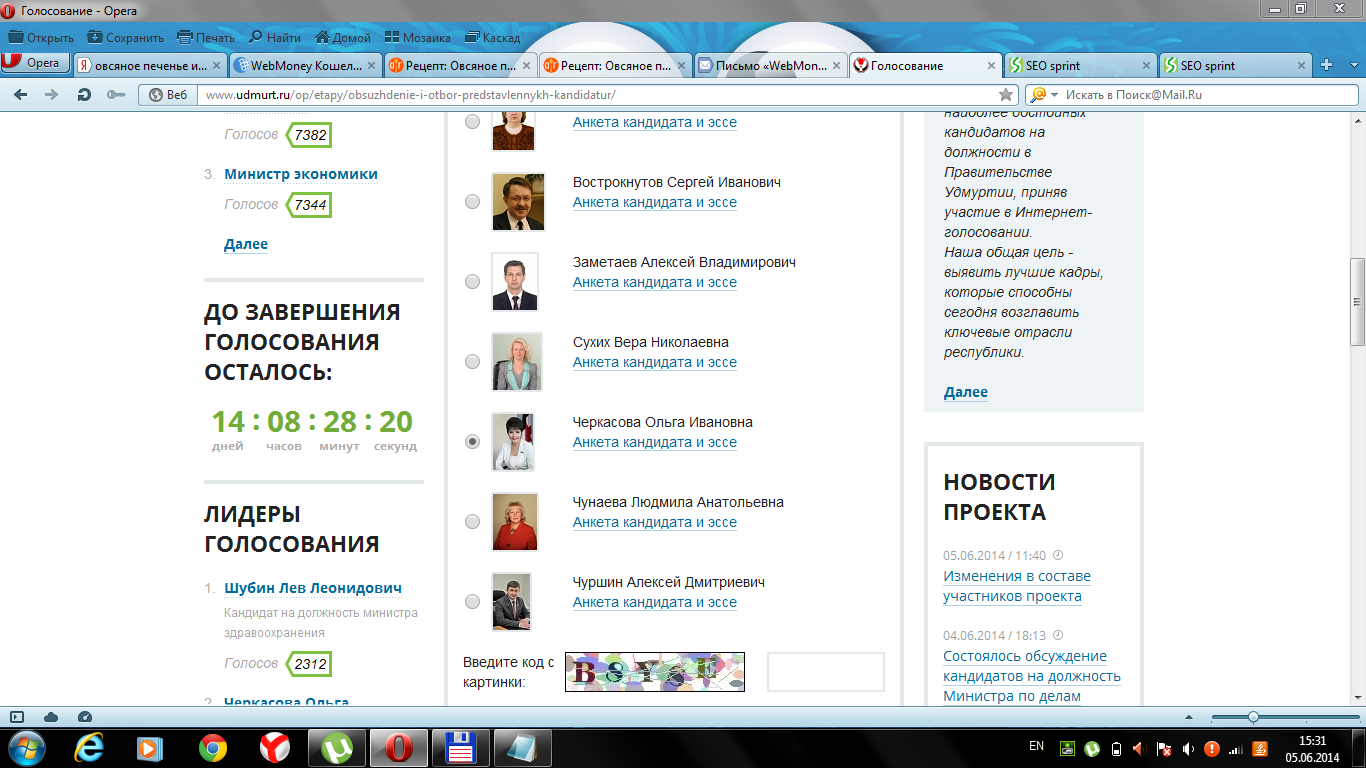The height and width of the screenshot is (768, 1366).
Task: Switch to Notepad in the taskbar
Action: click(521, 747)
